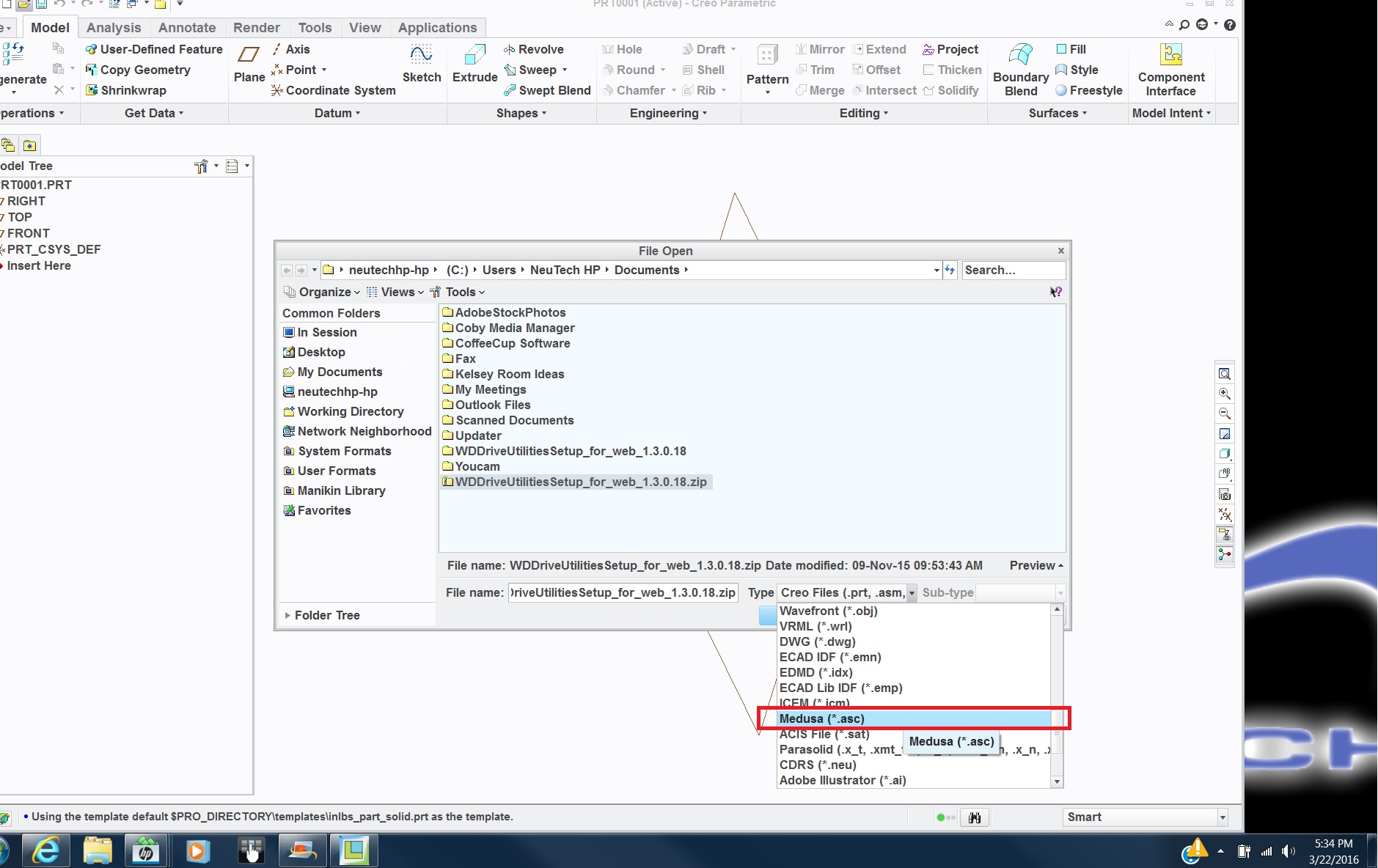Viewport: 1378px width, 868px height.
Task: Open the Favorites folder link
Action: 317,510
